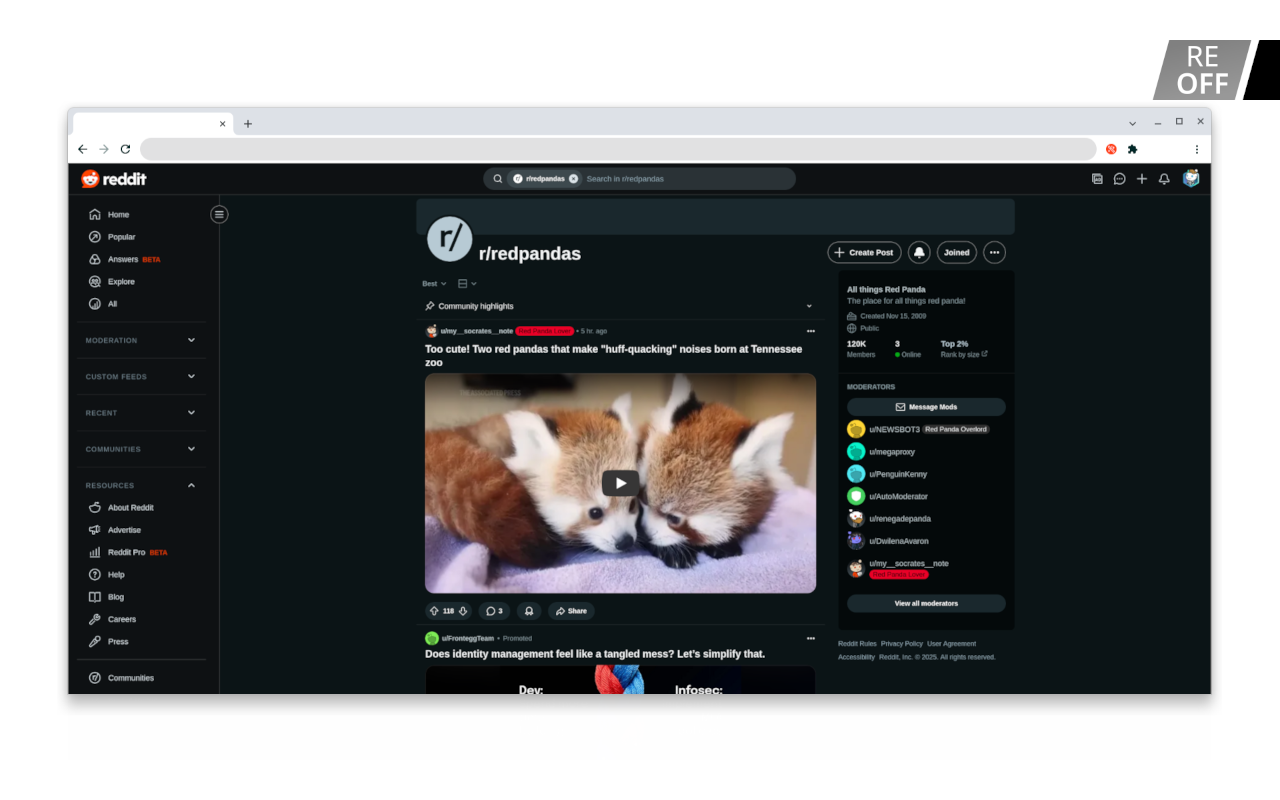The image size is (1280, 800).
Task: Open the Reddit chat icon
Action: [x=1119, y=178]
